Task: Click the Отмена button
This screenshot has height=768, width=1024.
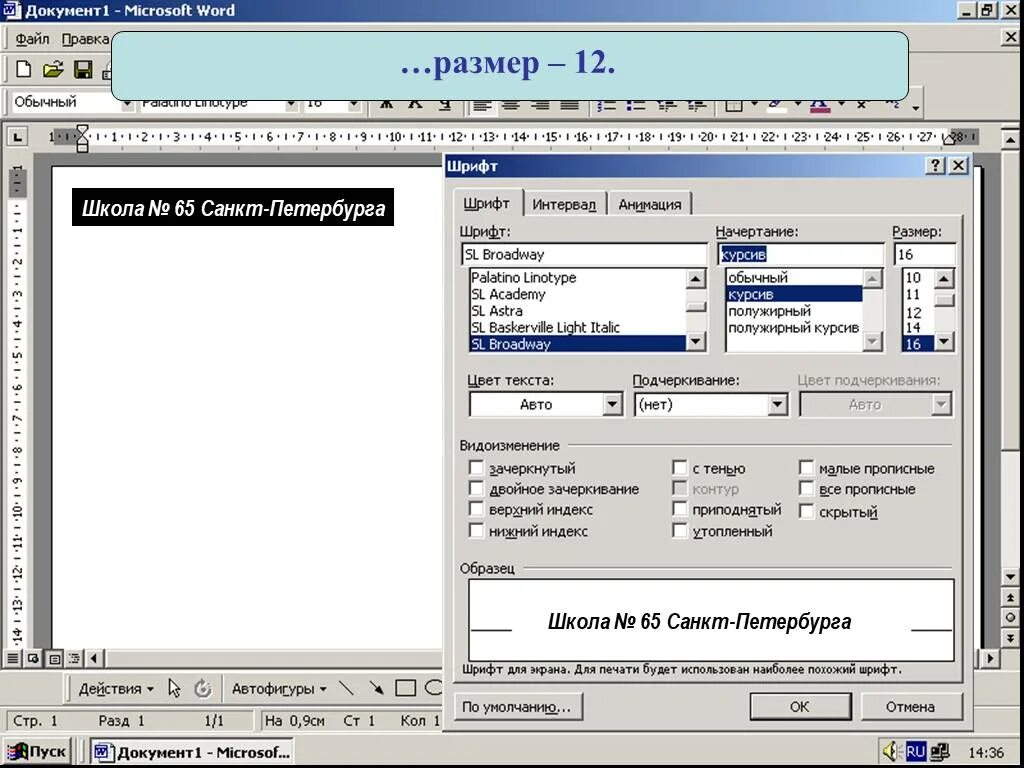Action: (910, 706)
